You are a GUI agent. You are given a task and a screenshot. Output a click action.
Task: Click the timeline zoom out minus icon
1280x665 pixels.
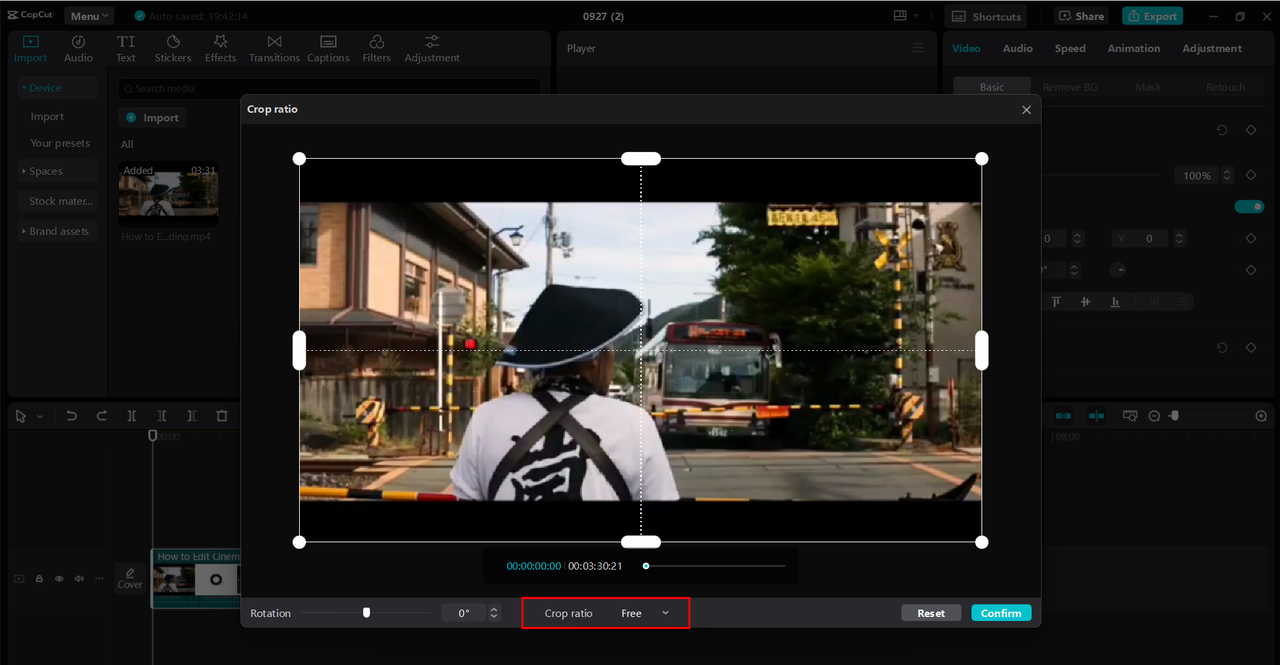coord(1154,416)
